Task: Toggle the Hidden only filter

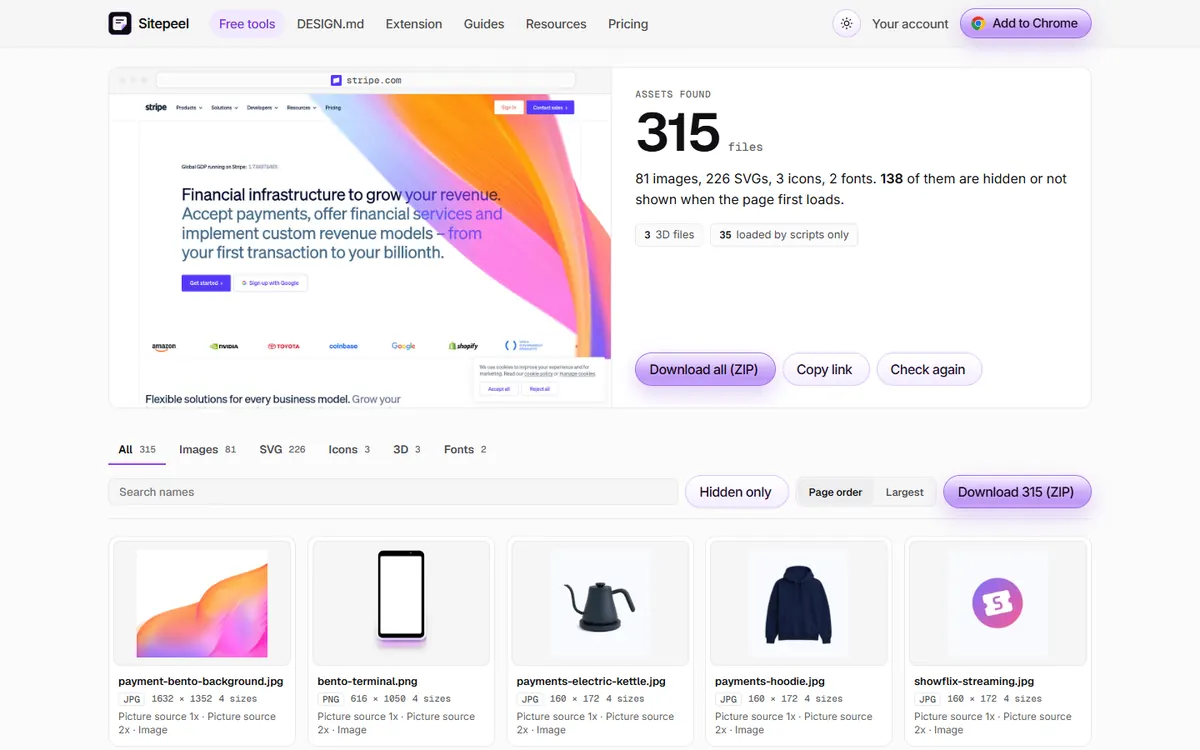Action: [x=735, y=492]
